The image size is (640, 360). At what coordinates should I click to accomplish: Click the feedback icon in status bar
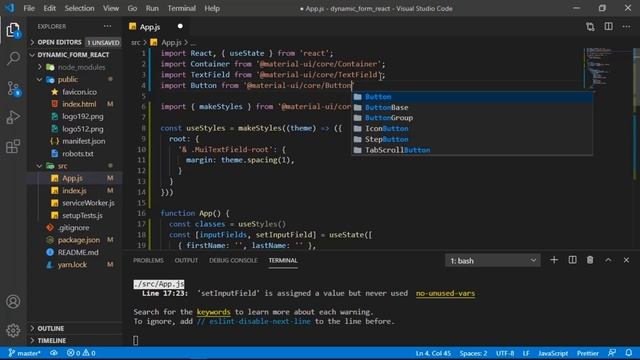pos(612,353)
